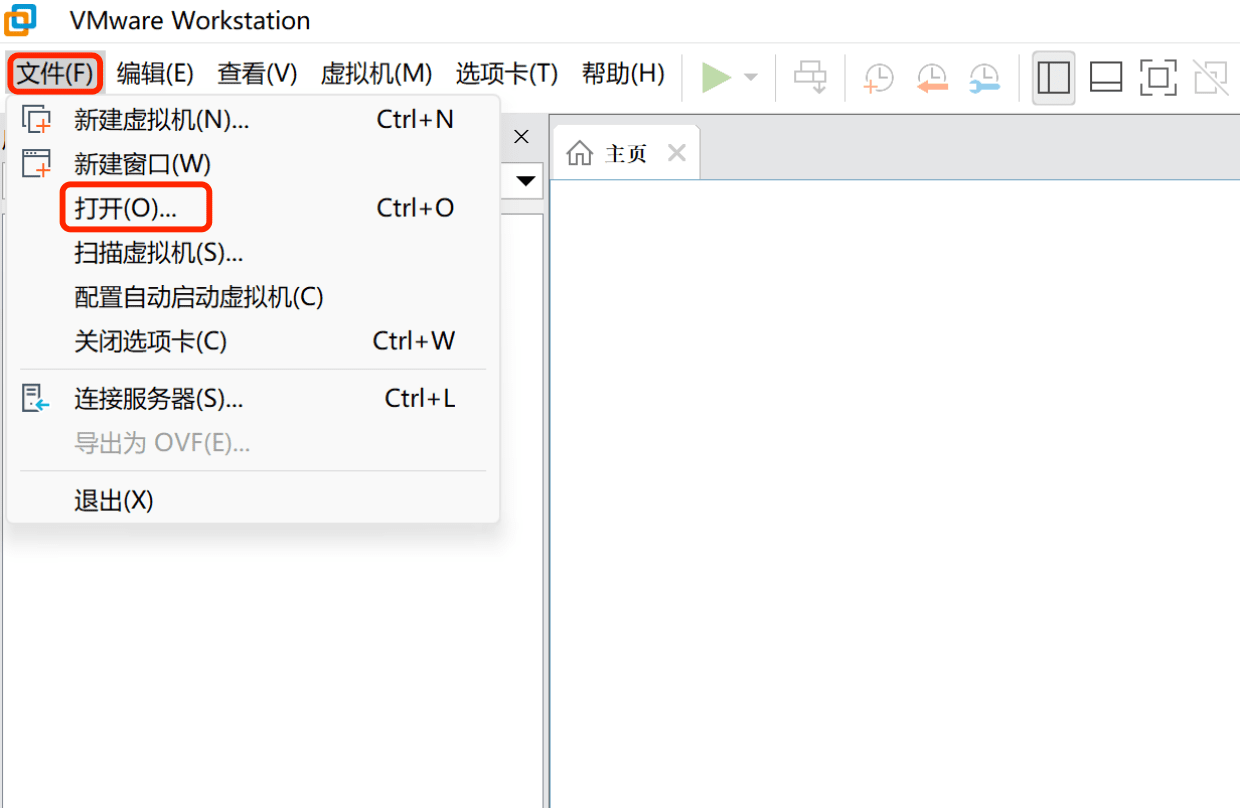Expand the library search dropdown arrow
The image size is (1240, 808).
[525, 182]
